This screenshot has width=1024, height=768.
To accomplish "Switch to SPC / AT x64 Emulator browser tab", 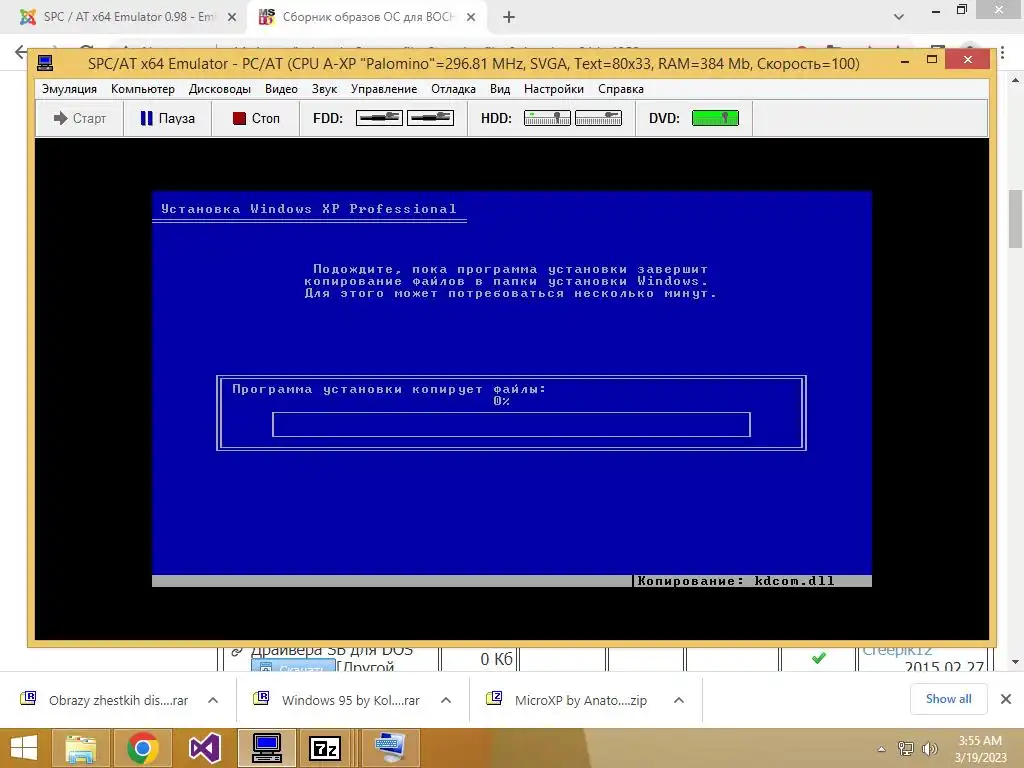I will click(x=124, y=17).
